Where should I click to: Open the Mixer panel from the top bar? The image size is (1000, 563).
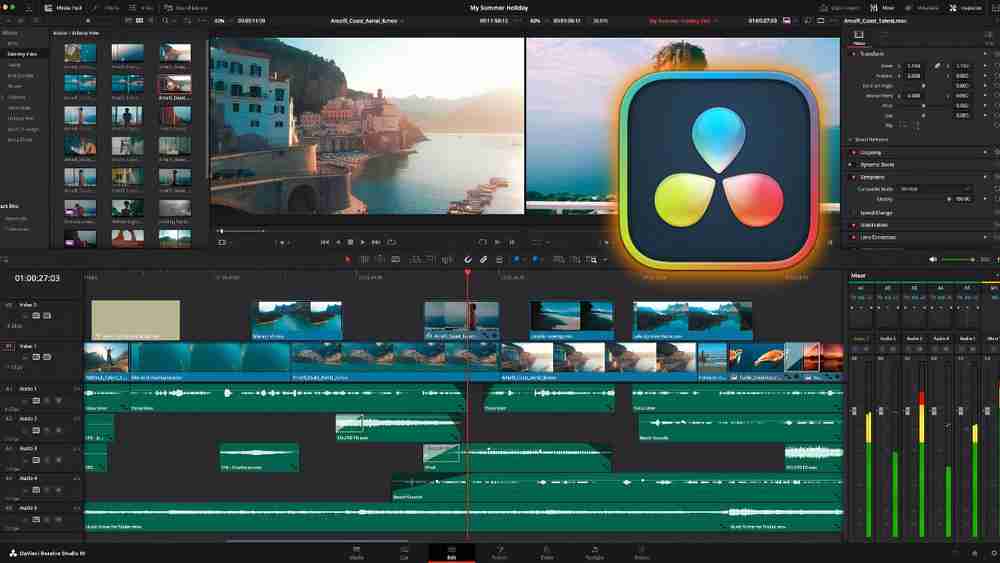click(883, 8)
